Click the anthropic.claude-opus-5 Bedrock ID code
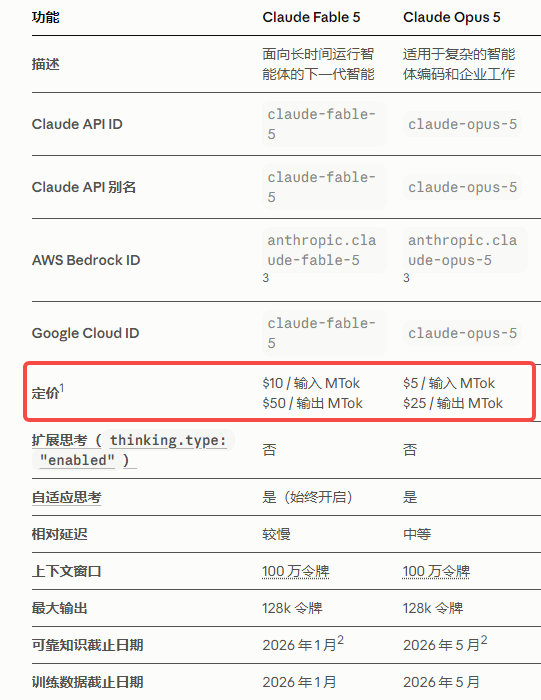The height and width of the screenshot is (700, 541). (x=465, y=250)
